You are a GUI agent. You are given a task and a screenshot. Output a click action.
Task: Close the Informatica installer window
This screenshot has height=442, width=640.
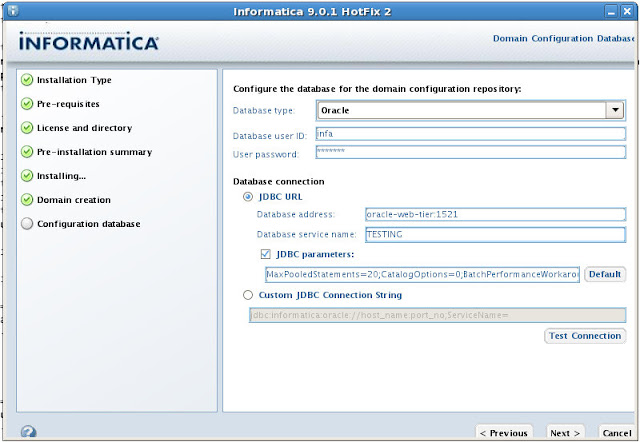point(627,11)
